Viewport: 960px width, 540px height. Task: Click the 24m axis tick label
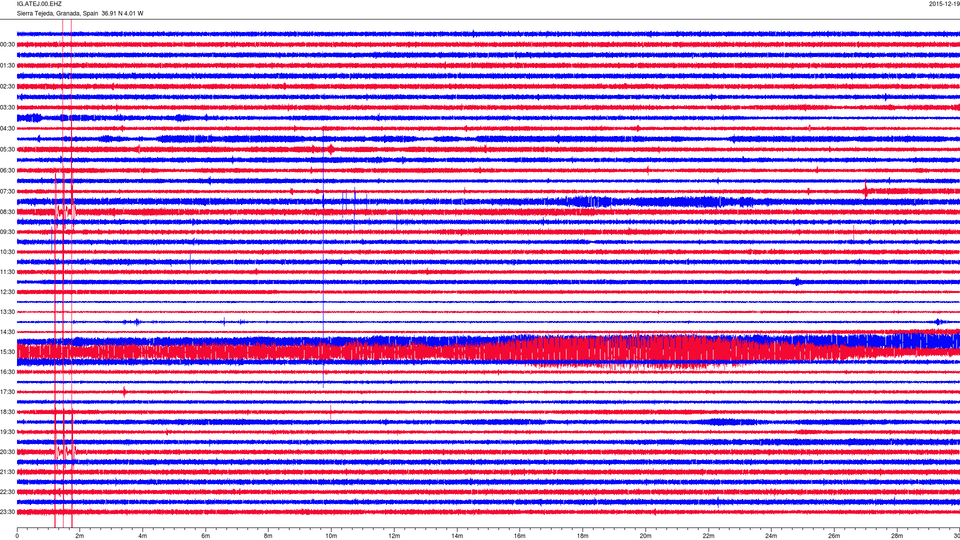(771, 536)
